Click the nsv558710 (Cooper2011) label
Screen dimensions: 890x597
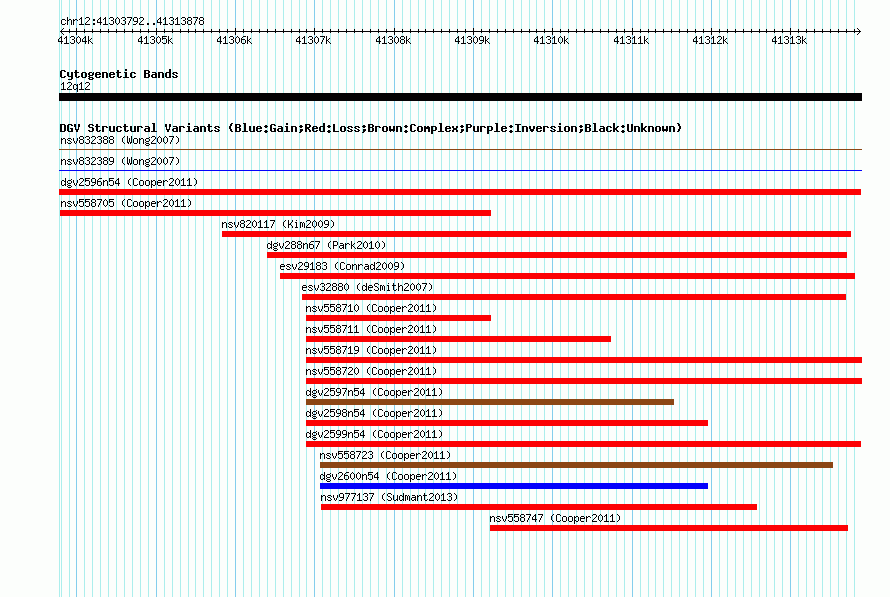(371, 308)
